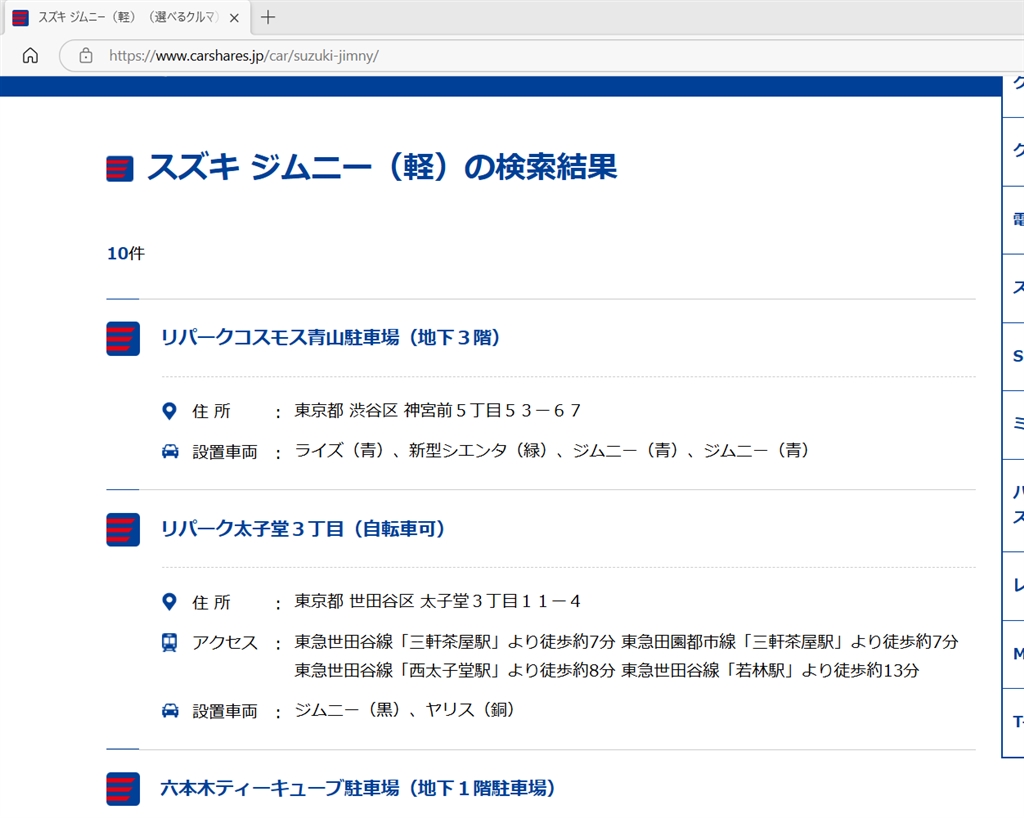
Task: Click the page heading スズキ ジムニー（軽）の検索結果
Action: point(382,167)
